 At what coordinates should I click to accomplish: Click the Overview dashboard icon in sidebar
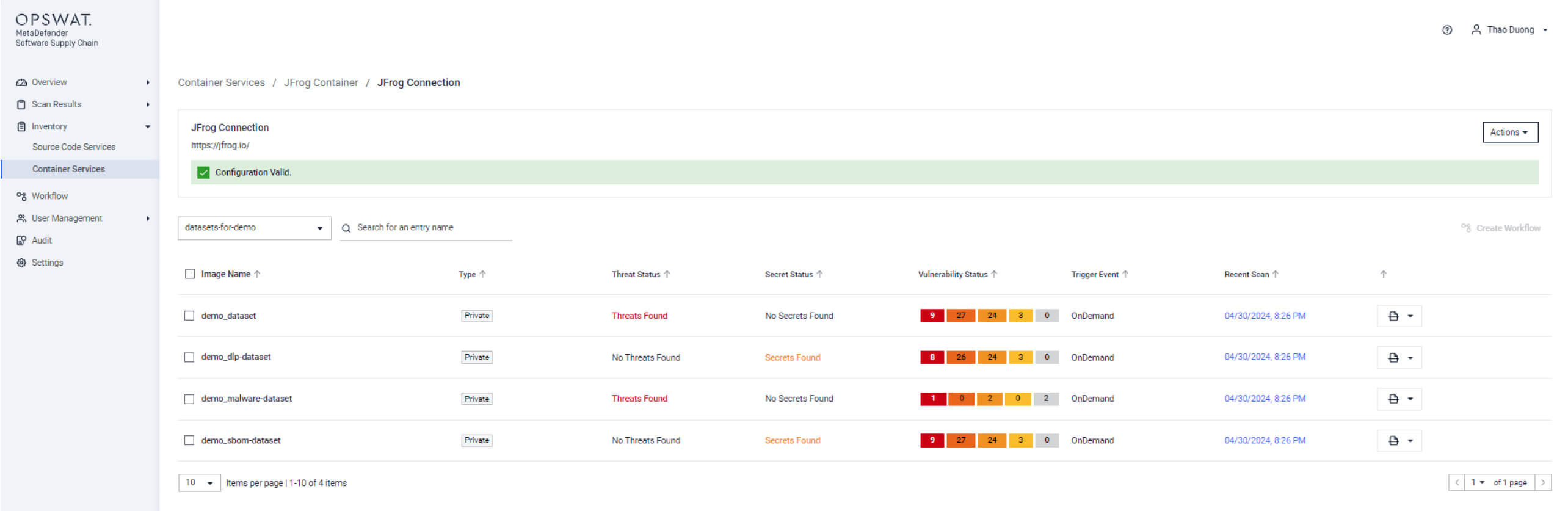tap(21, 82)
